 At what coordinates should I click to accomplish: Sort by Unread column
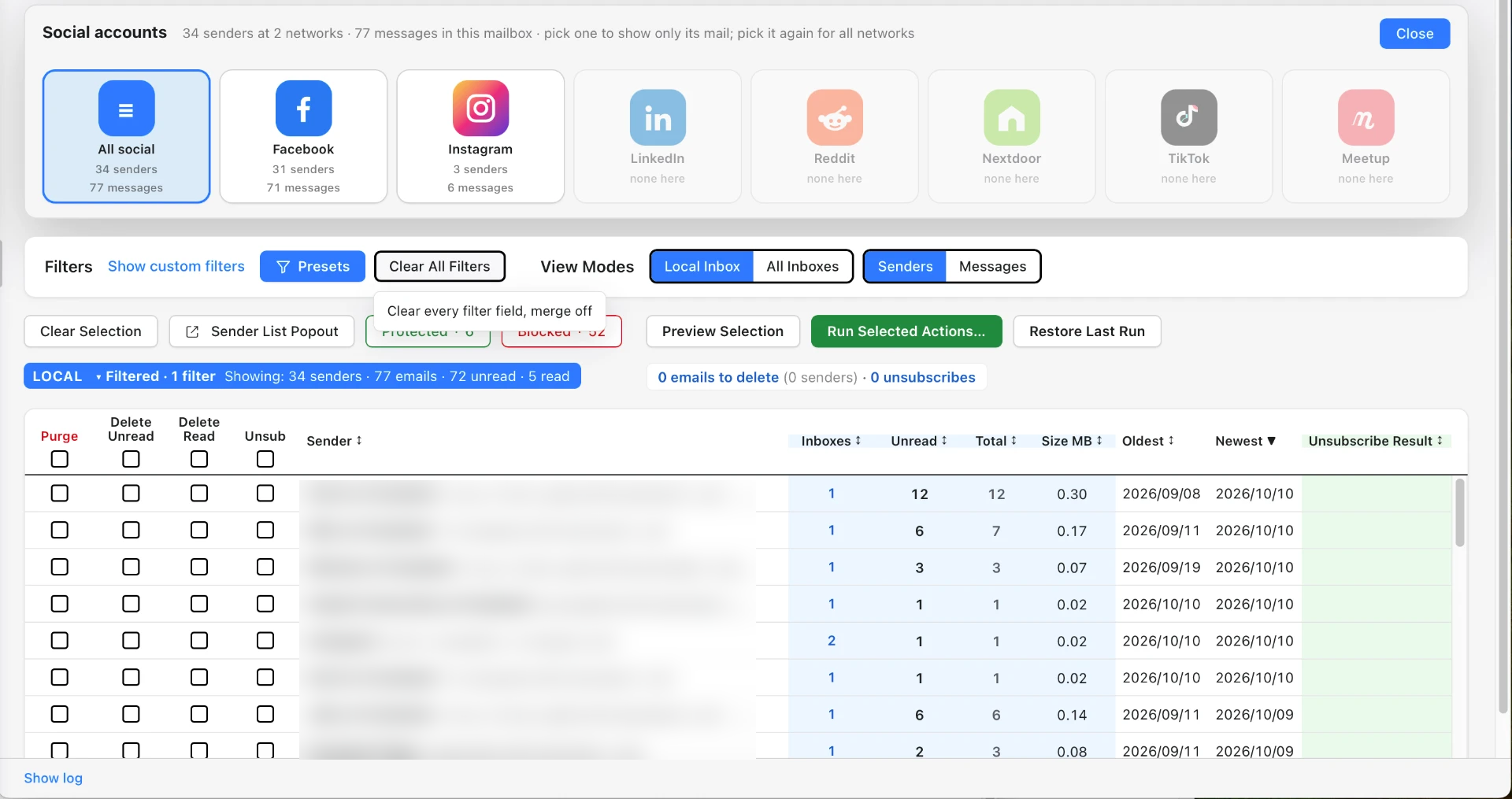point(919,441)
